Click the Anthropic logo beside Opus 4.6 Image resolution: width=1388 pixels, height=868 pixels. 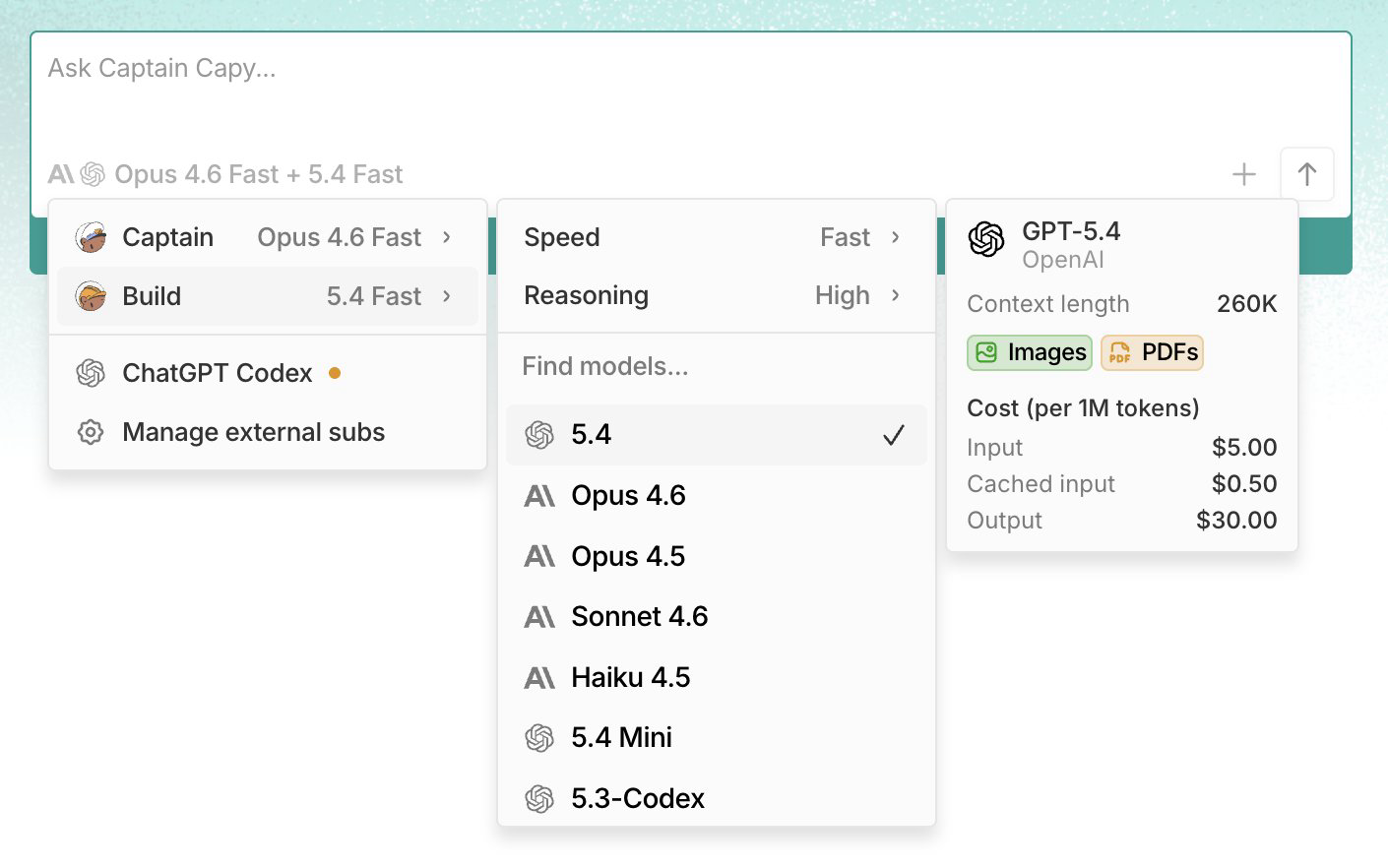pos(539,495)
